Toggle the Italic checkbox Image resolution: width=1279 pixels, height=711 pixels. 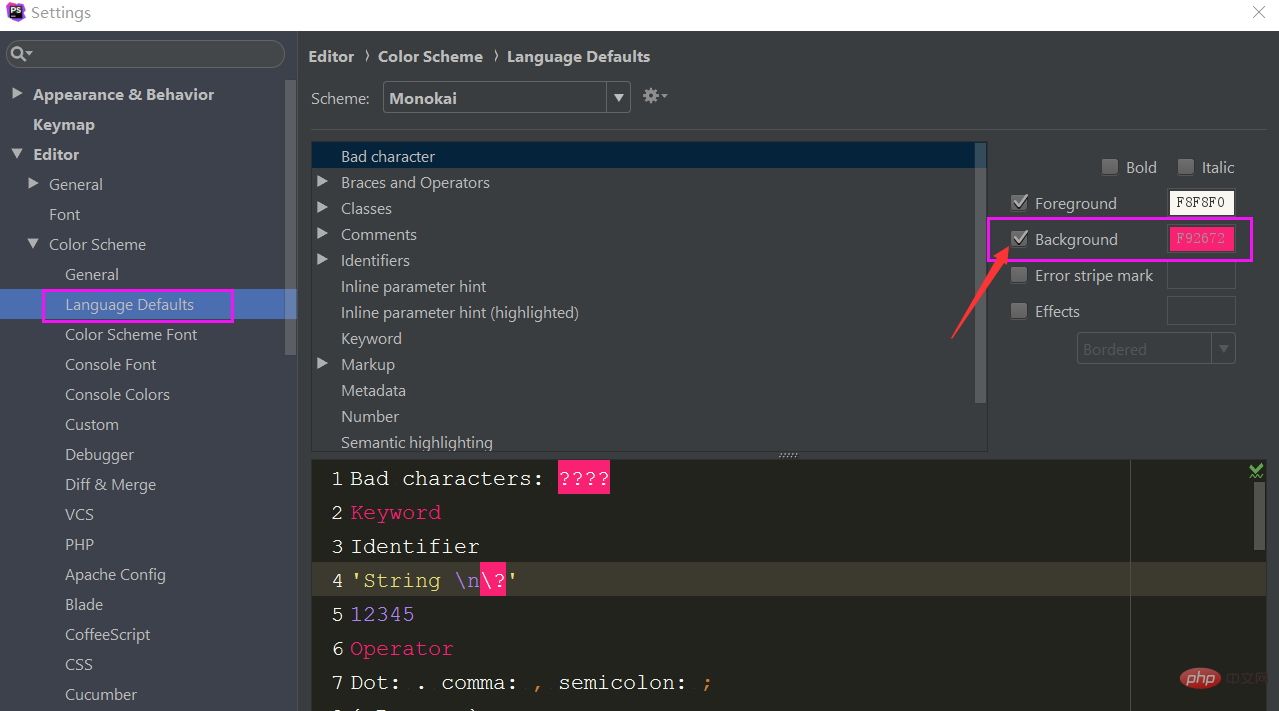point(1185,167)
